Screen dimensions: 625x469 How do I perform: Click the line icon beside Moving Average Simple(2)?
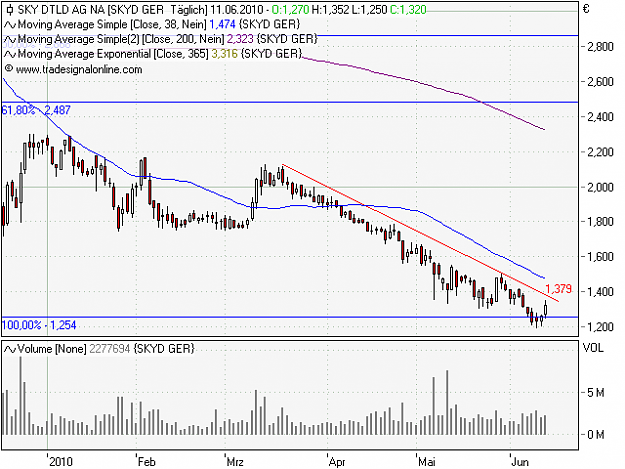[10, 39]
